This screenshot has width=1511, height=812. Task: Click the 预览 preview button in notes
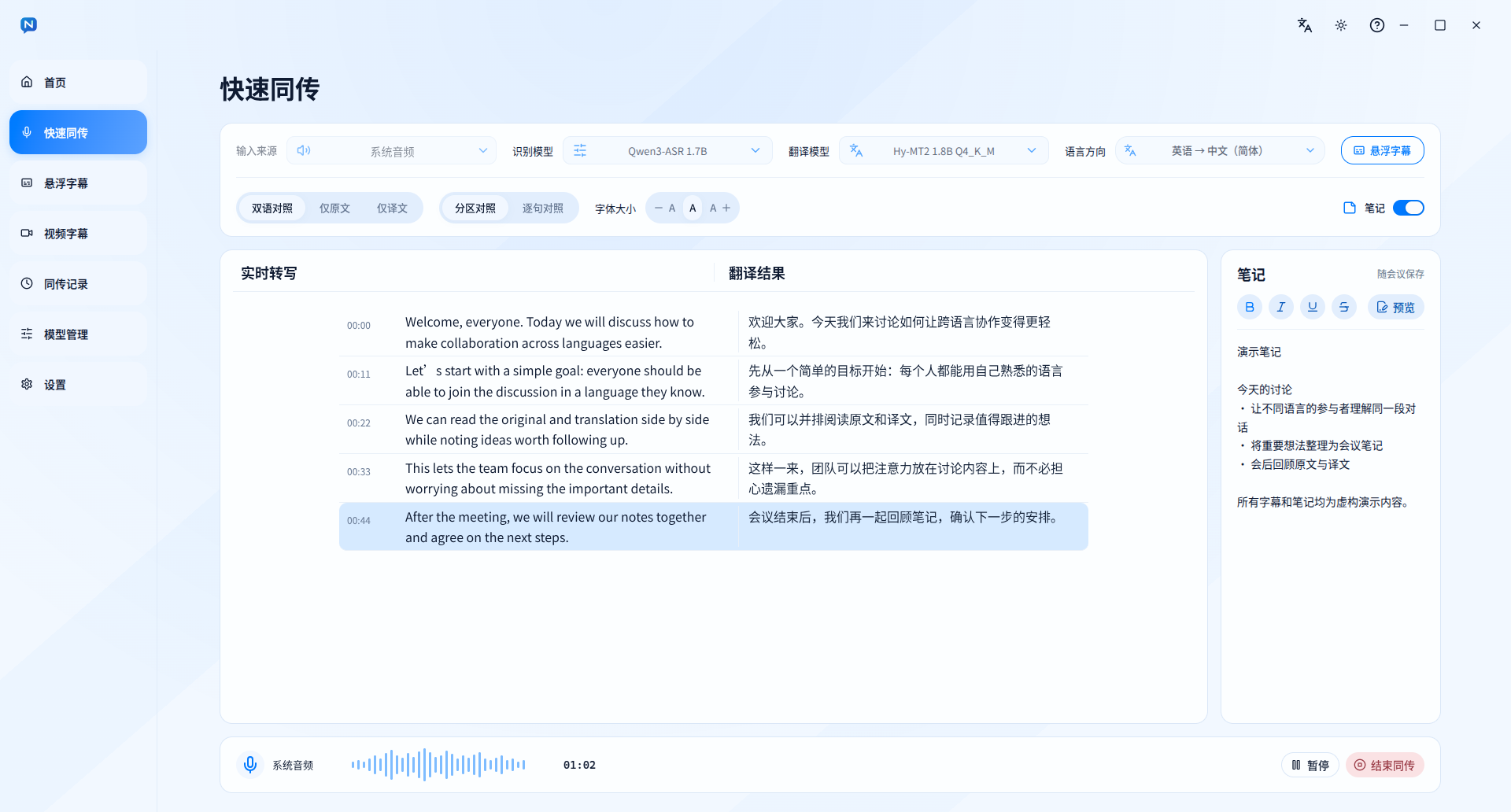click(1395, 307)
